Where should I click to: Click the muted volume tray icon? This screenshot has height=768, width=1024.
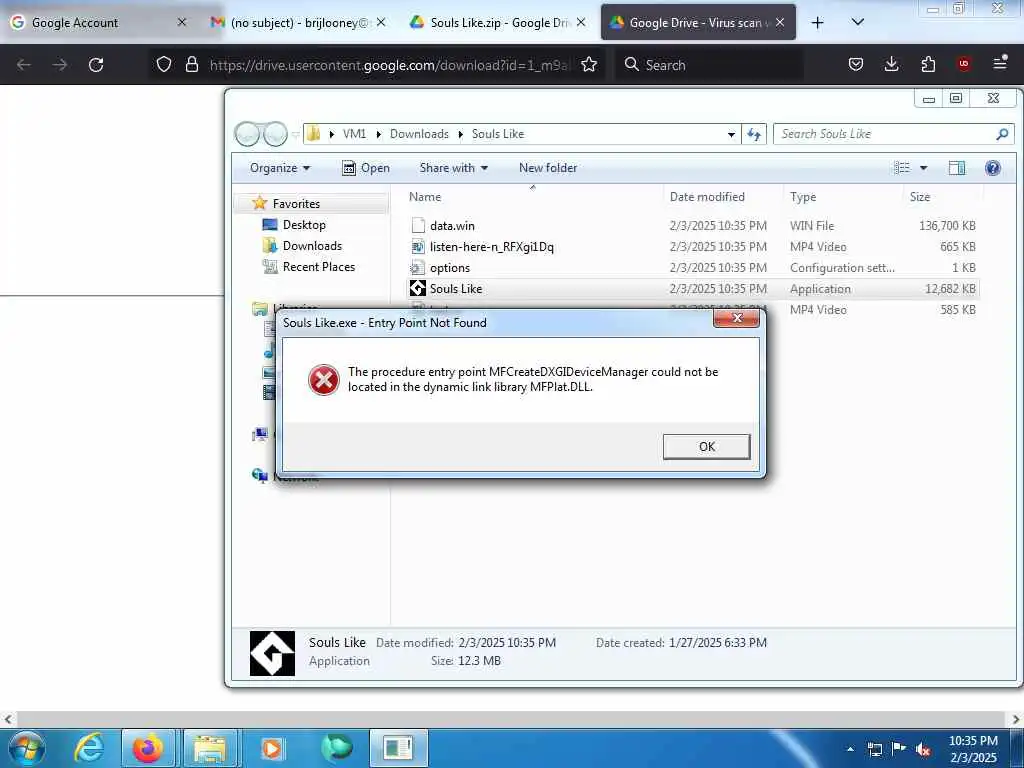point(923,749)
